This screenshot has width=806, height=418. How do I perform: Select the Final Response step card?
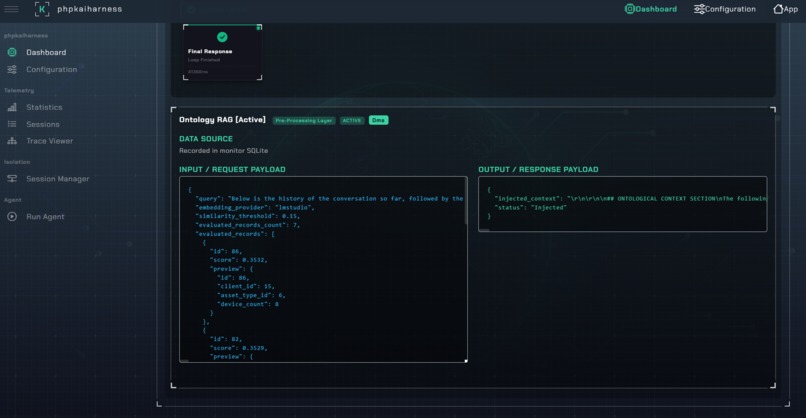coord(223,52)
